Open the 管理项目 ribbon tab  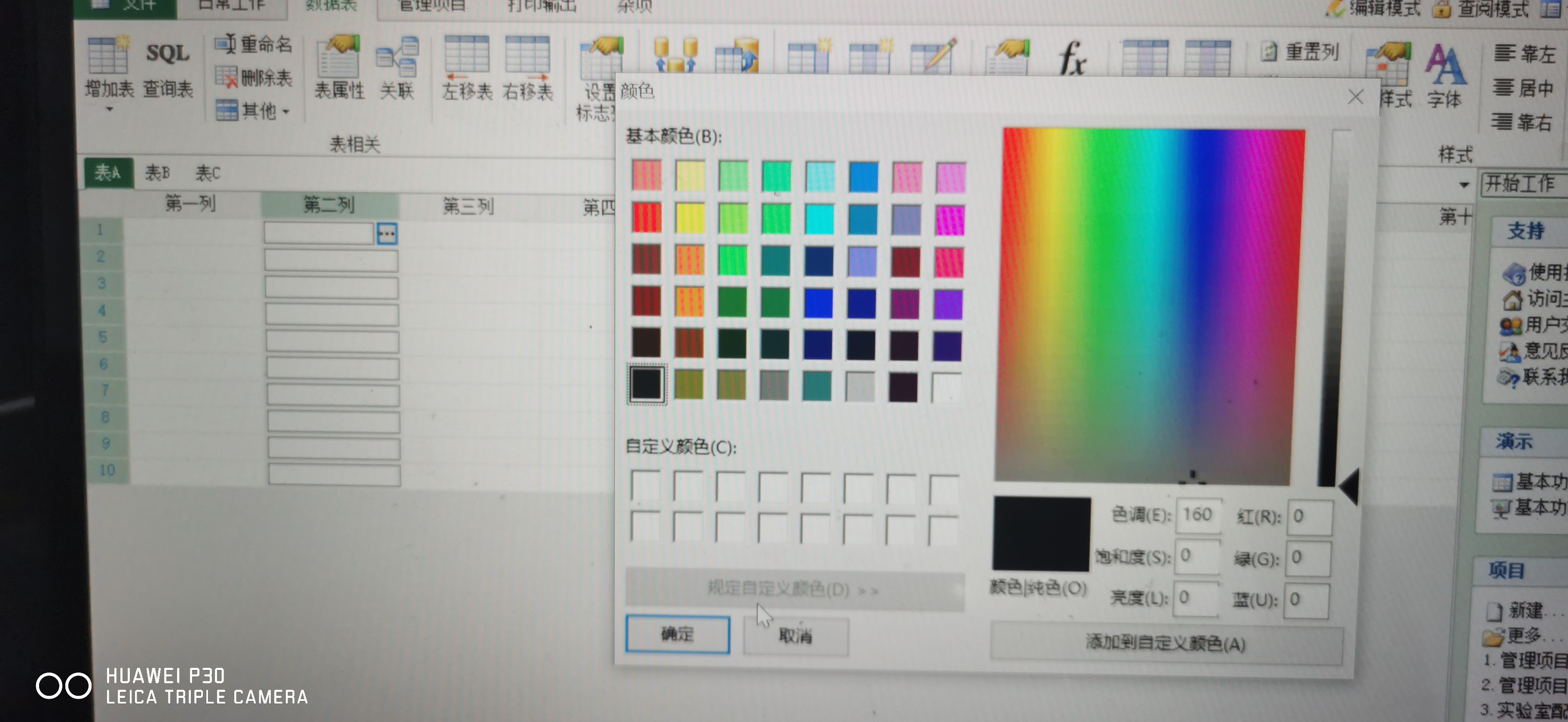[432, 6]
